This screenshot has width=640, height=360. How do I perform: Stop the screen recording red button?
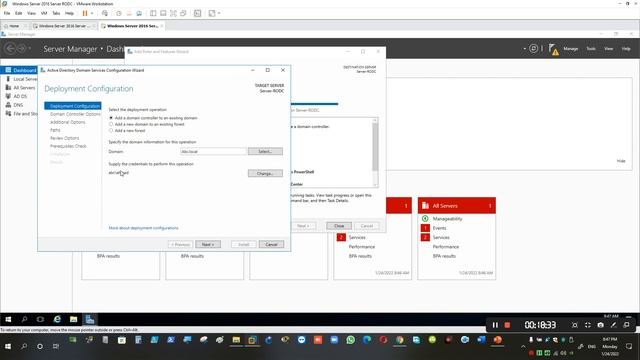pyautogui.click(x=507, y=325)
